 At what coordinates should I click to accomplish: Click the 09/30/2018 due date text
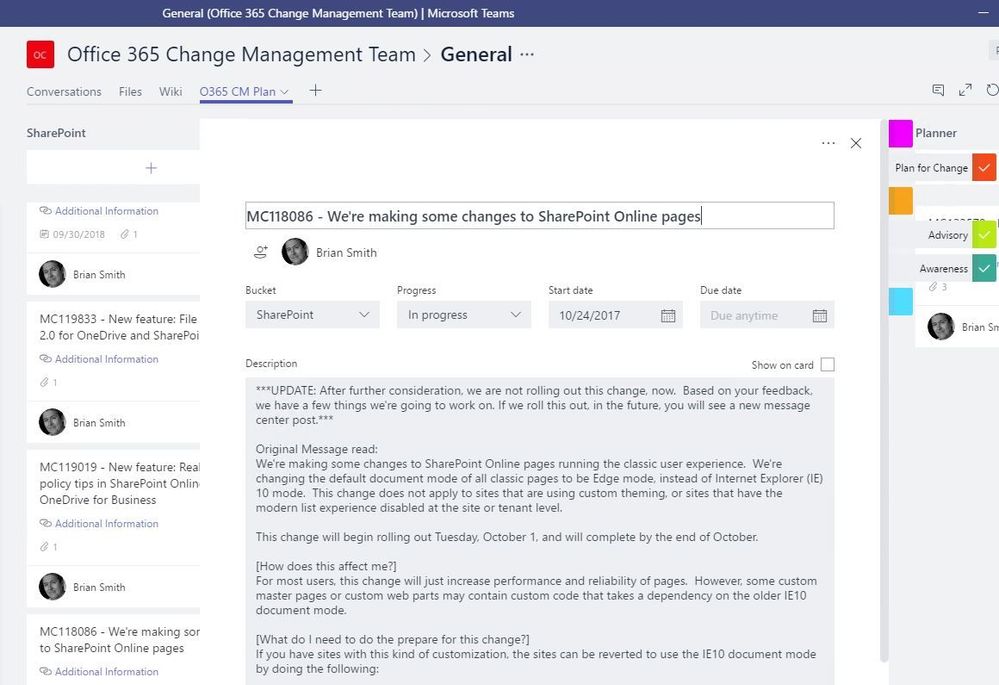coord(79,234)
